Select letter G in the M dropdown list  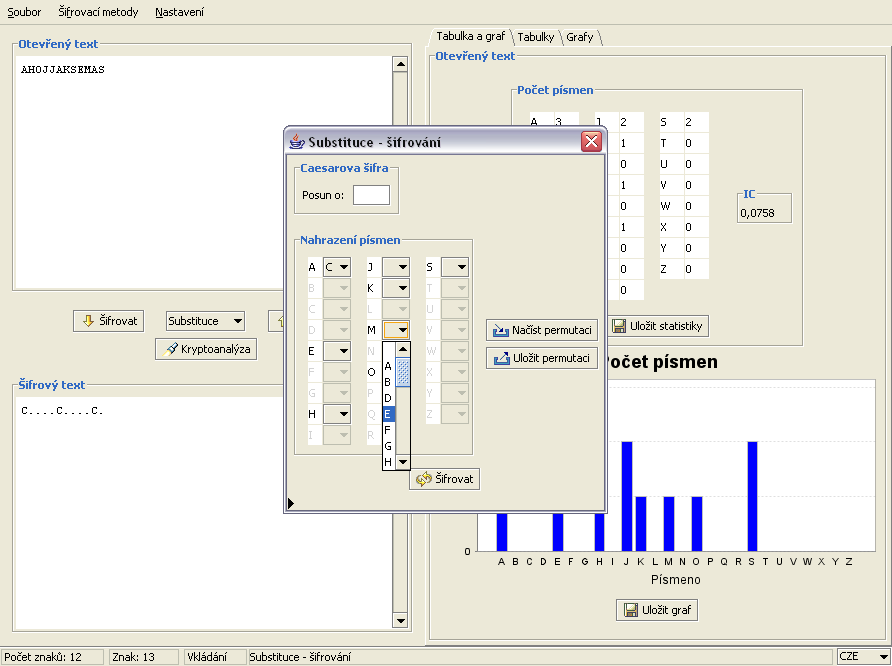[x=389, y=446]
